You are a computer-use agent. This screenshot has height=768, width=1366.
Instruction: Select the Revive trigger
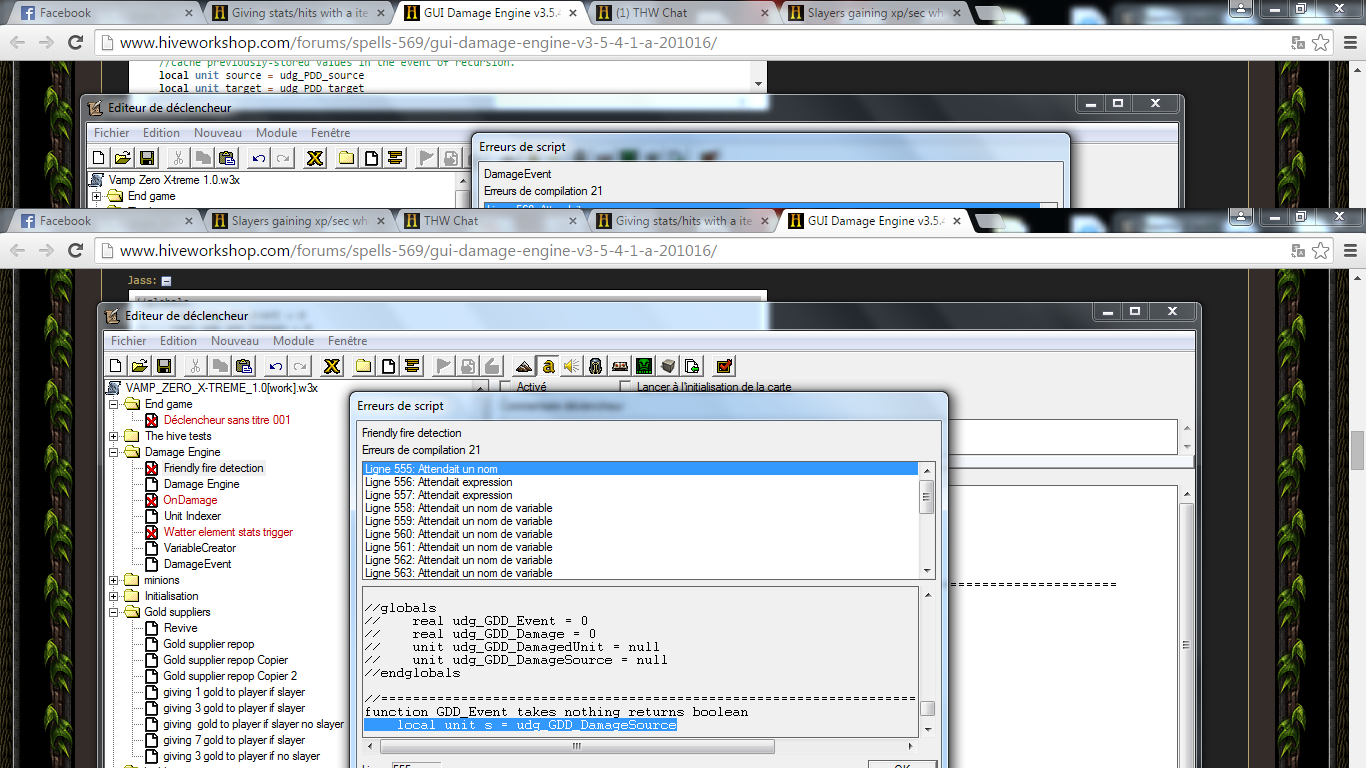pyautogui.click(x=181, y=628)
